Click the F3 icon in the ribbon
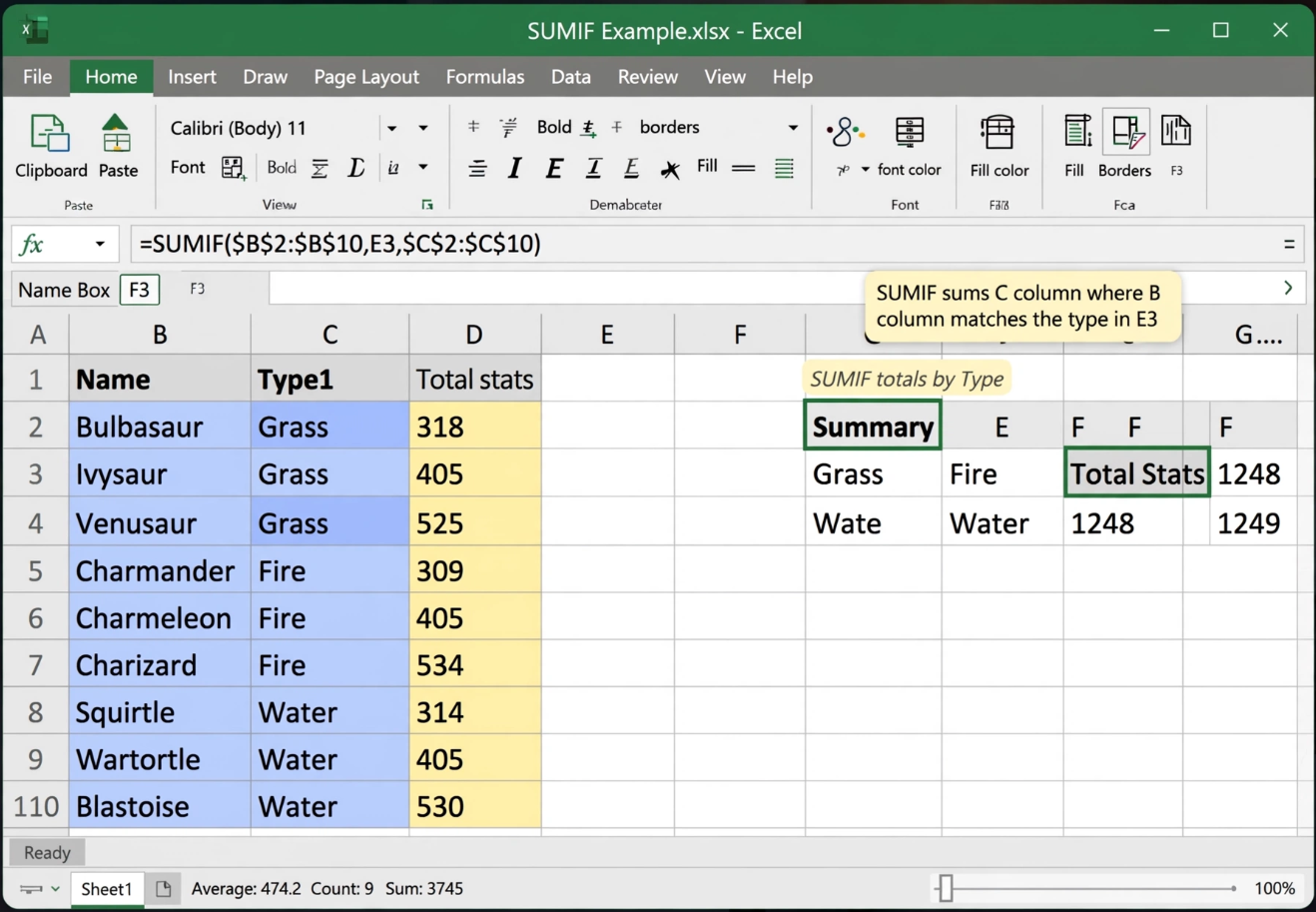The width and height of the screenshot is (1316, 912). 1175,131
